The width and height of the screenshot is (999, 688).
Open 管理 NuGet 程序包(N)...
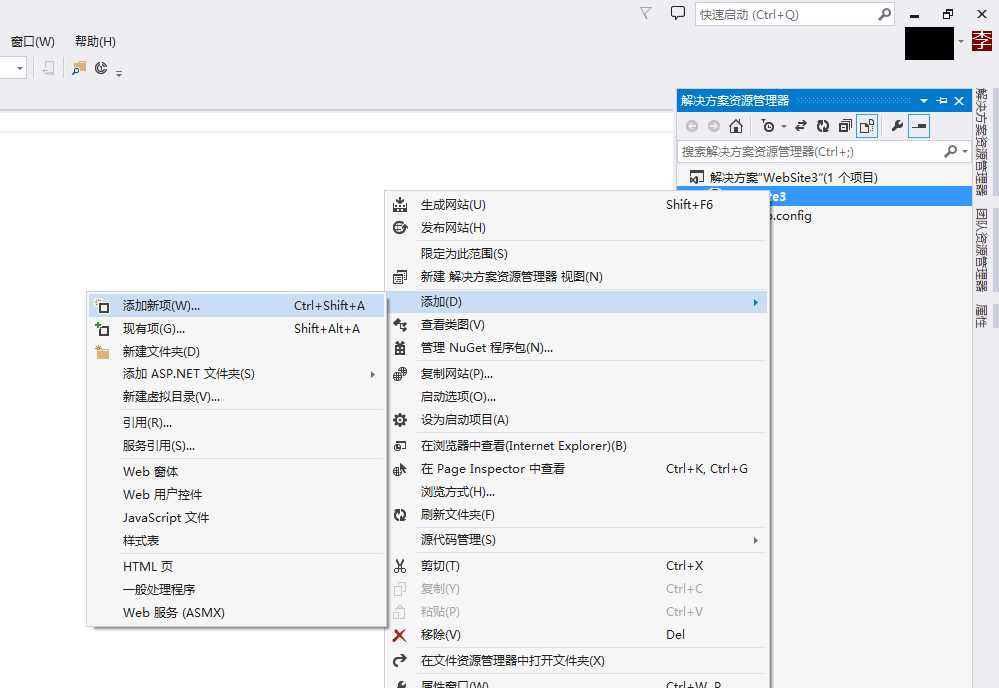pos(577,348)
